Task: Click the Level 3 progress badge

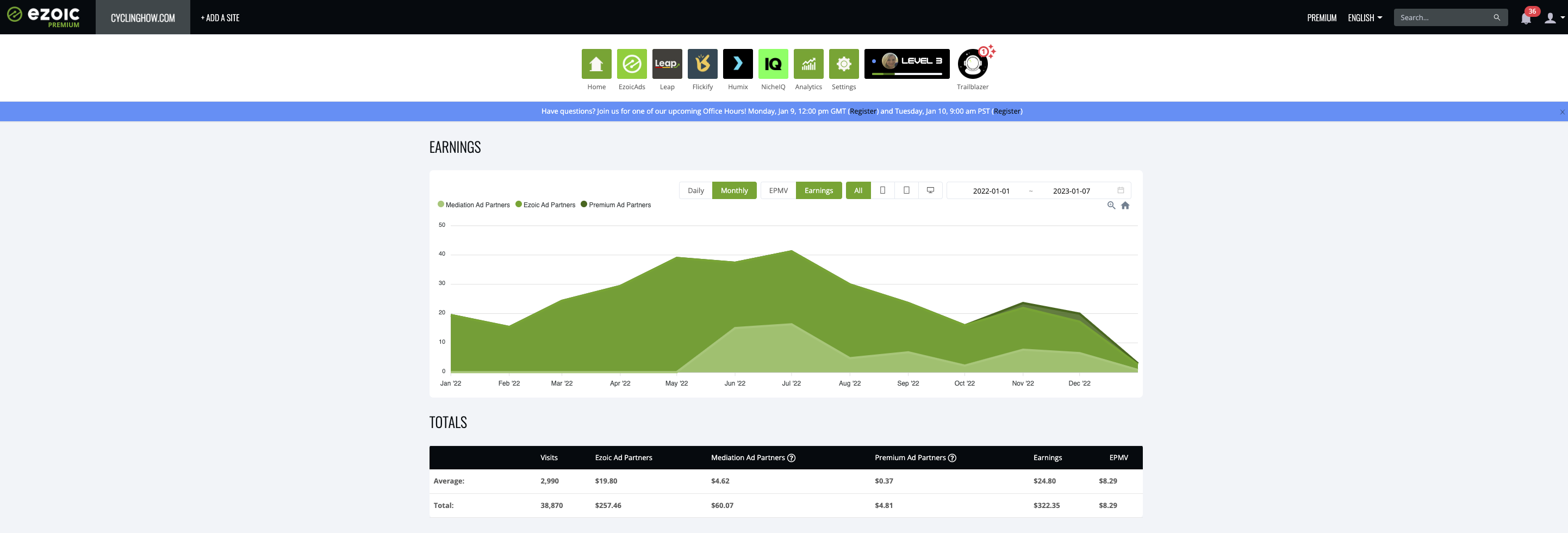Action: 906,64
